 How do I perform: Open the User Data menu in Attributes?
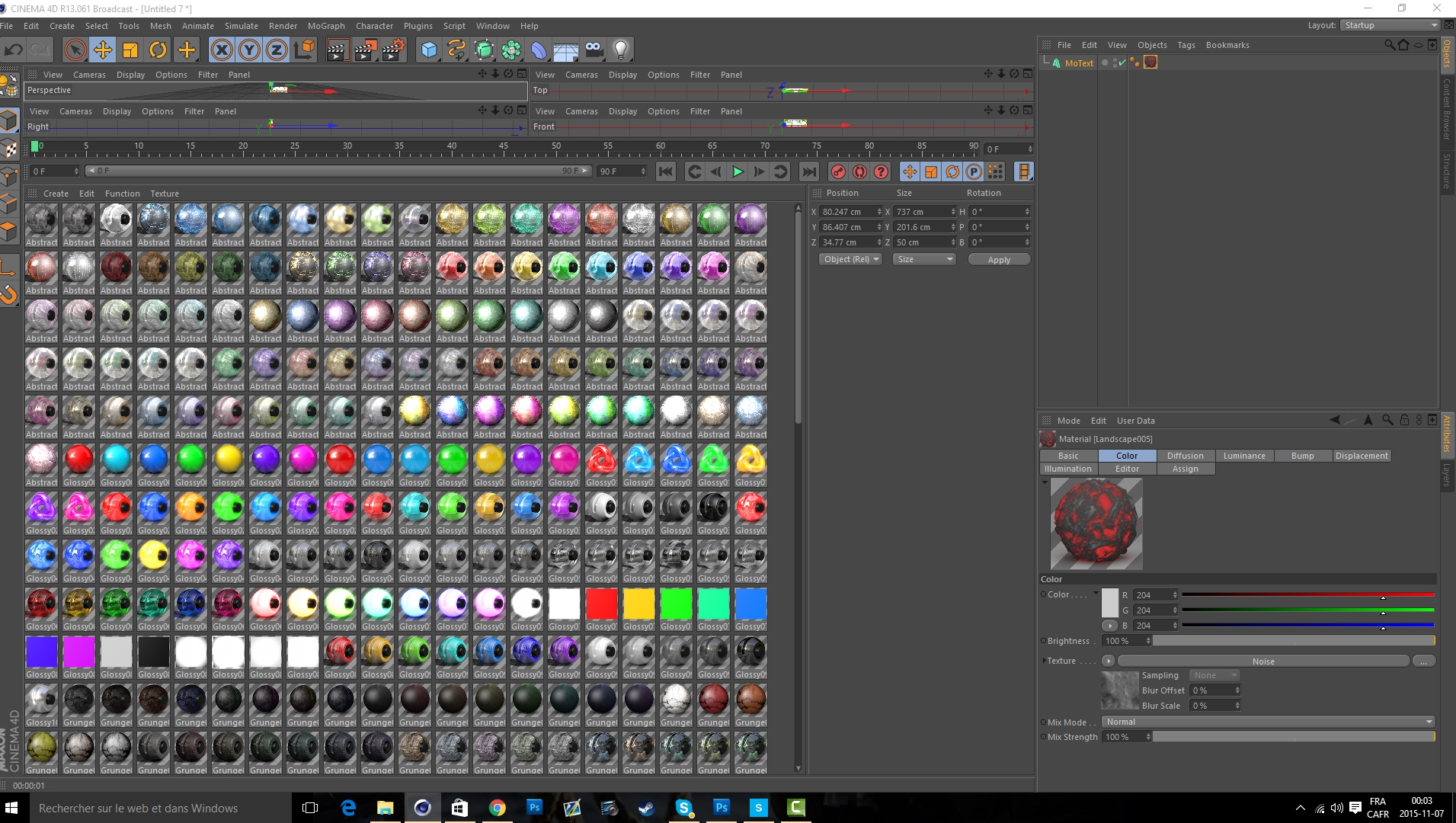(1135, 421)
